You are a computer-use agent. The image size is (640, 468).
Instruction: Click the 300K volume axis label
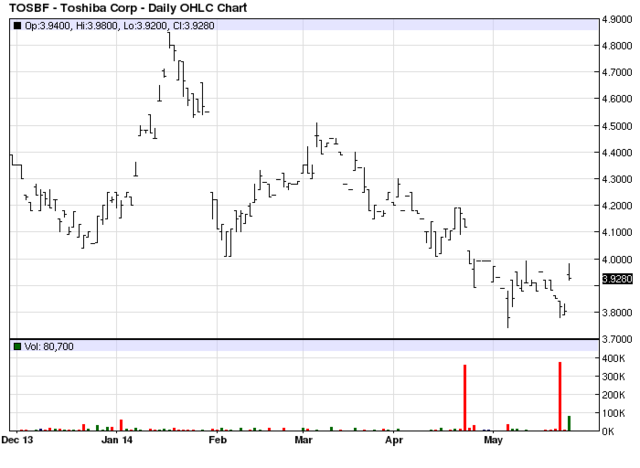point(613,377)
